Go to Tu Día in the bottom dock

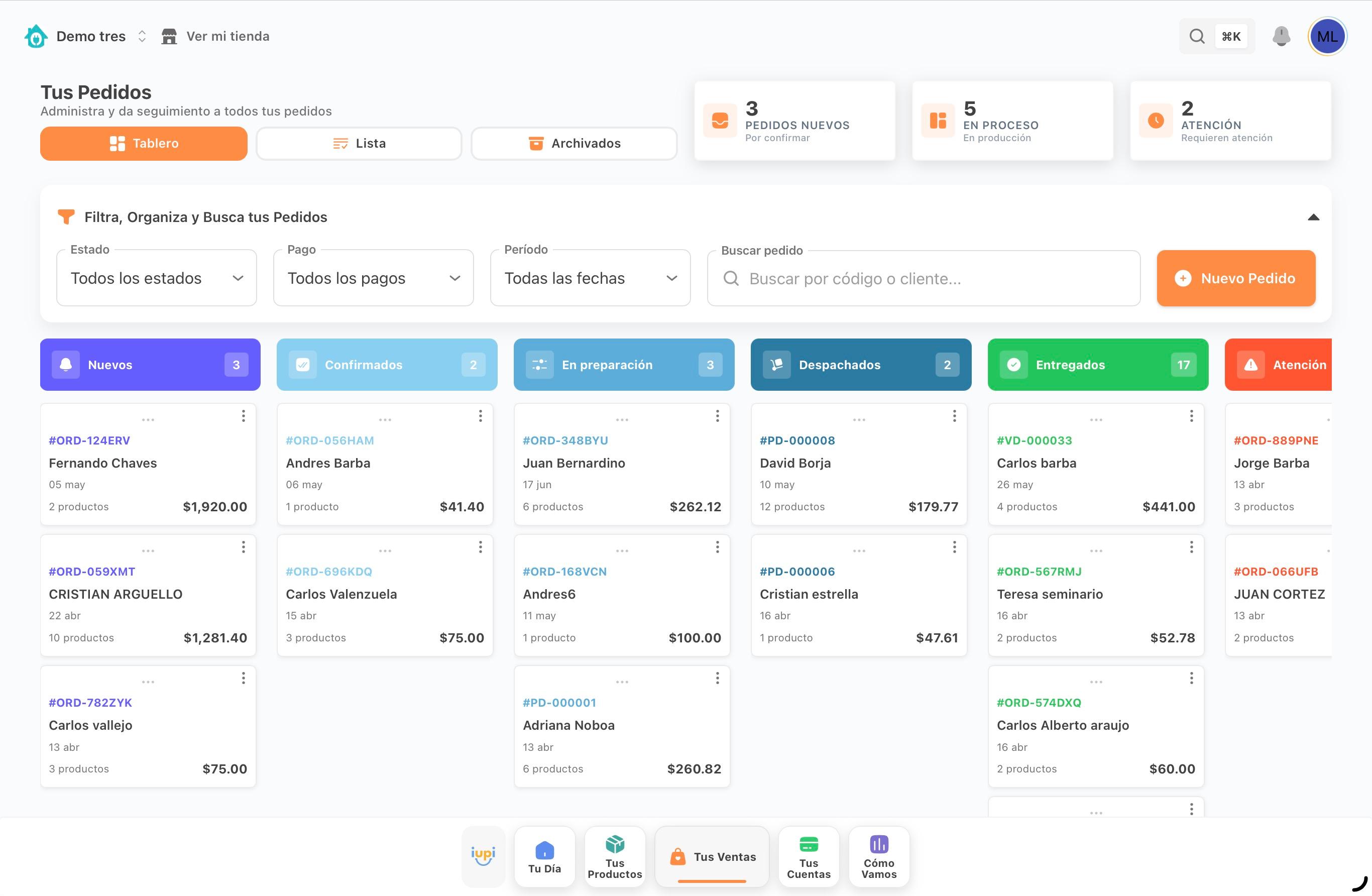pos(544,856)
